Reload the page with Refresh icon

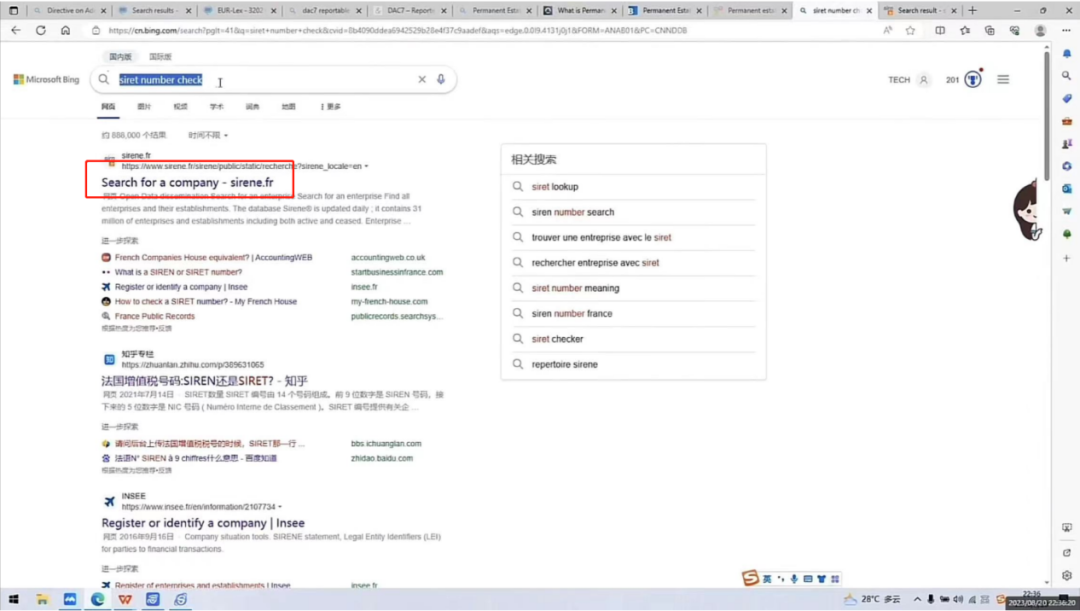(41, 30)
